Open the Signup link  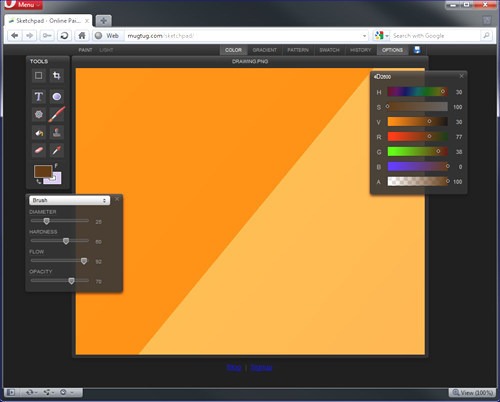pyautogui.click(x=261, y=367)
